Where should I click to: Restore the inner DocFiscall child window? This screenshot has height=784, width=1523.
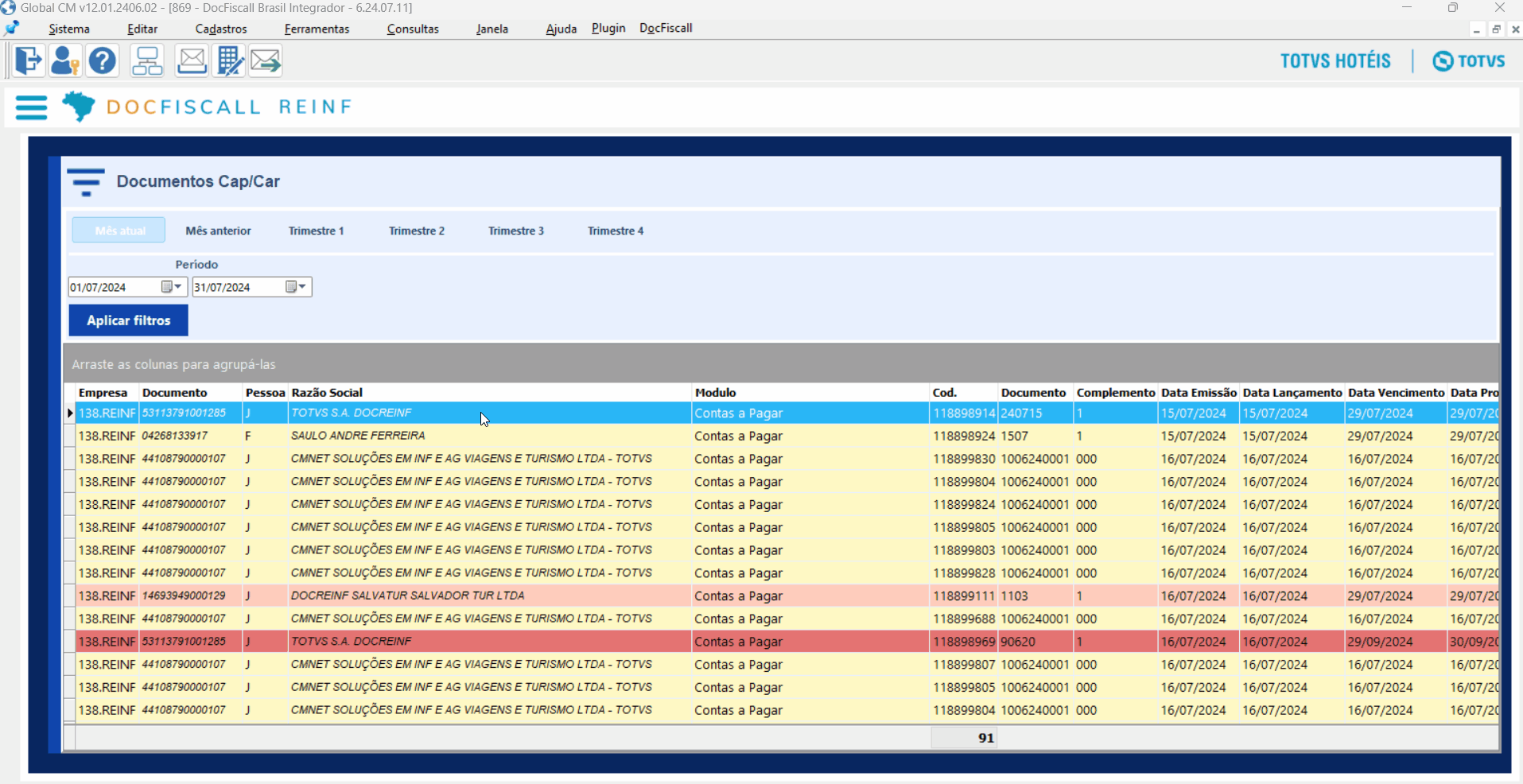(x=1496, y=29)
